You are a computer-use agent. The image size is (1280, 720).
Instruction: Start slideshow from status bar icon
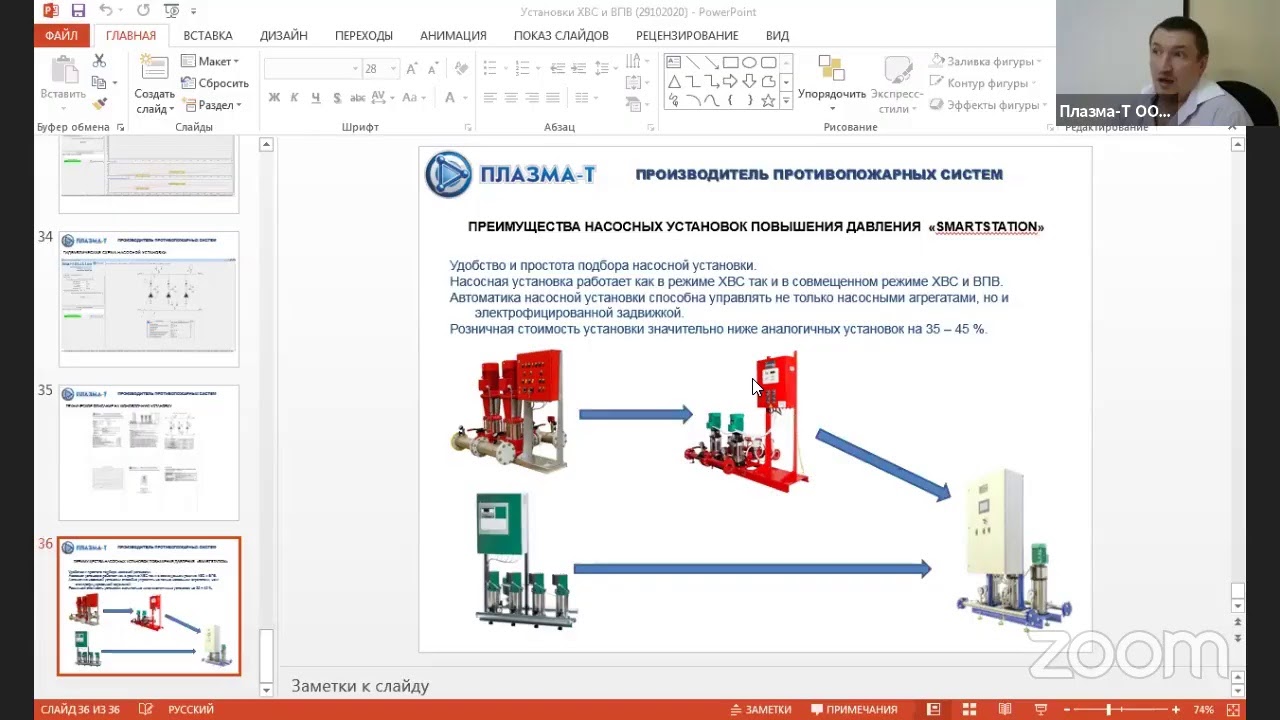[x=1041, y=710]
